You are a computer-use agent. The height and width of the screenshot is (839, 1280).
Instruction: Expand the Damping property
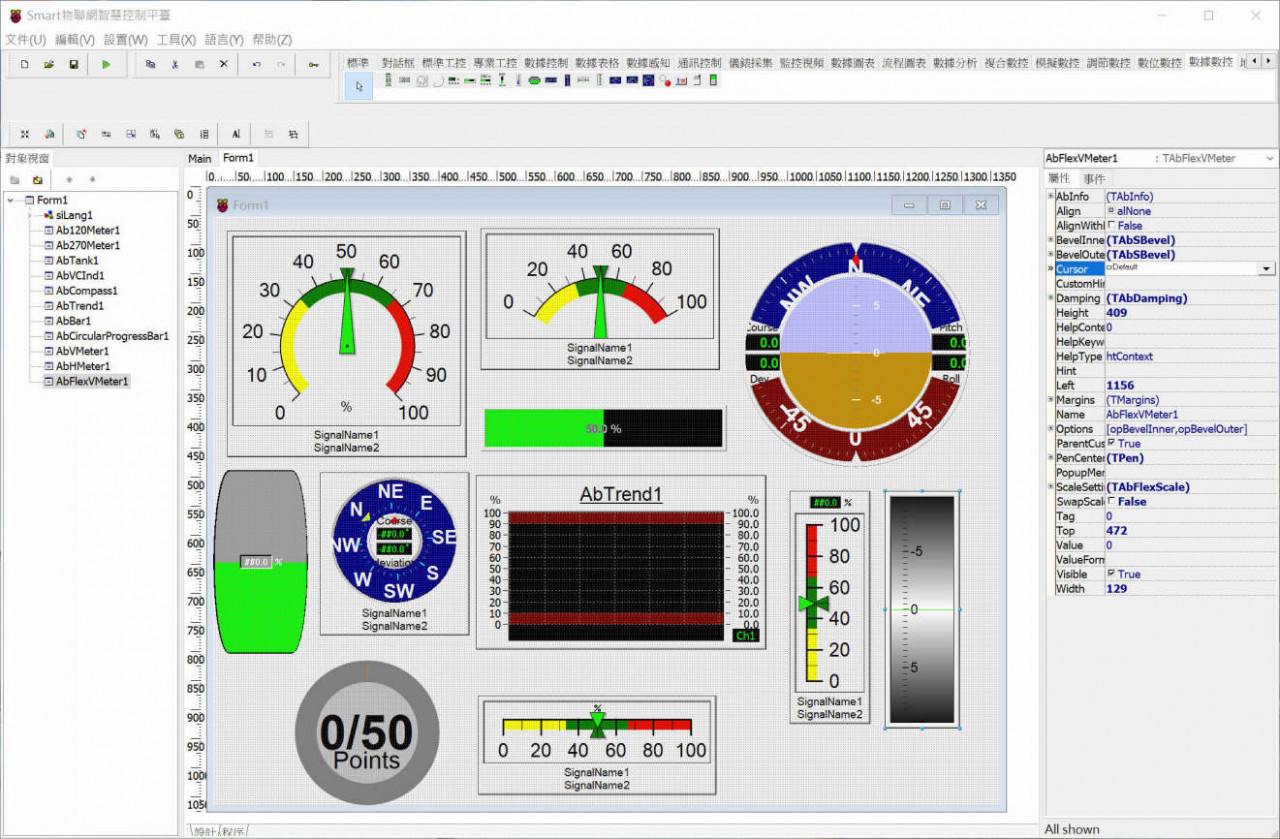click(x=1050, y=298)
